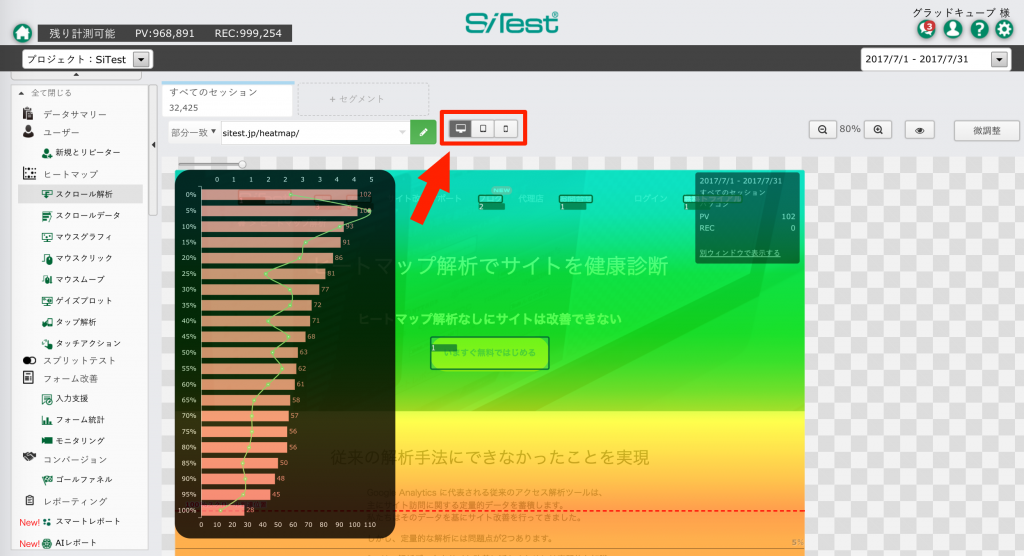Open notifications chat icon with badge
1024x556 pixels.
click(926, 29)
